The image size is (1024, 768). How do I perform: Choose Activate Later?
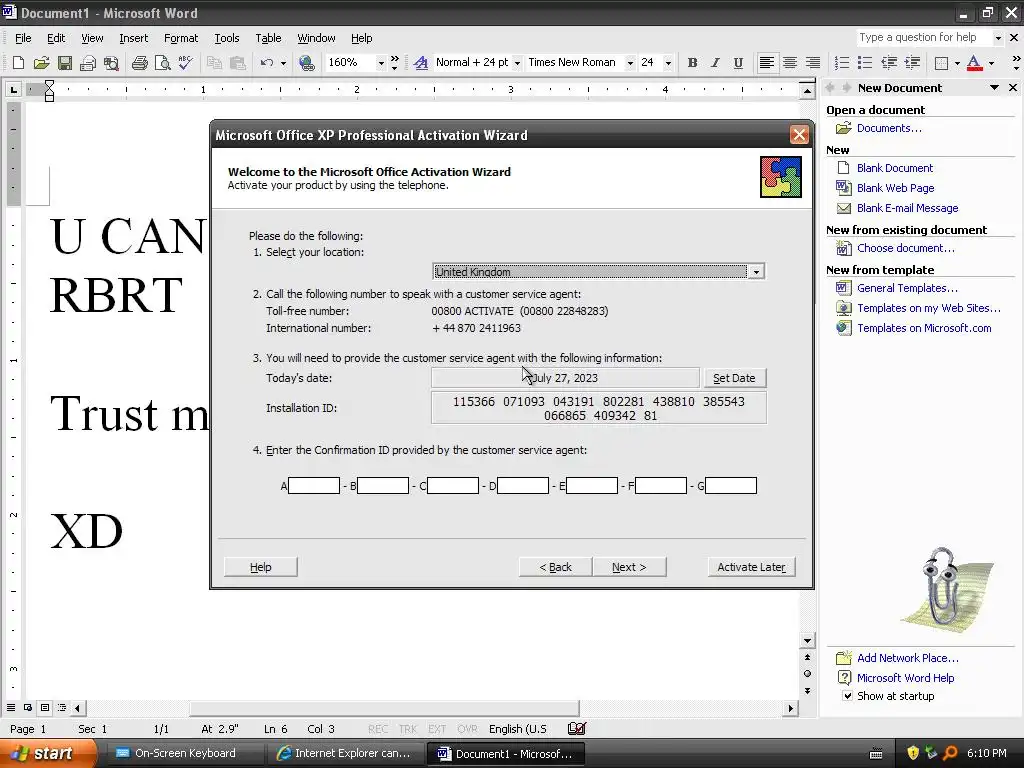(752, 567)
